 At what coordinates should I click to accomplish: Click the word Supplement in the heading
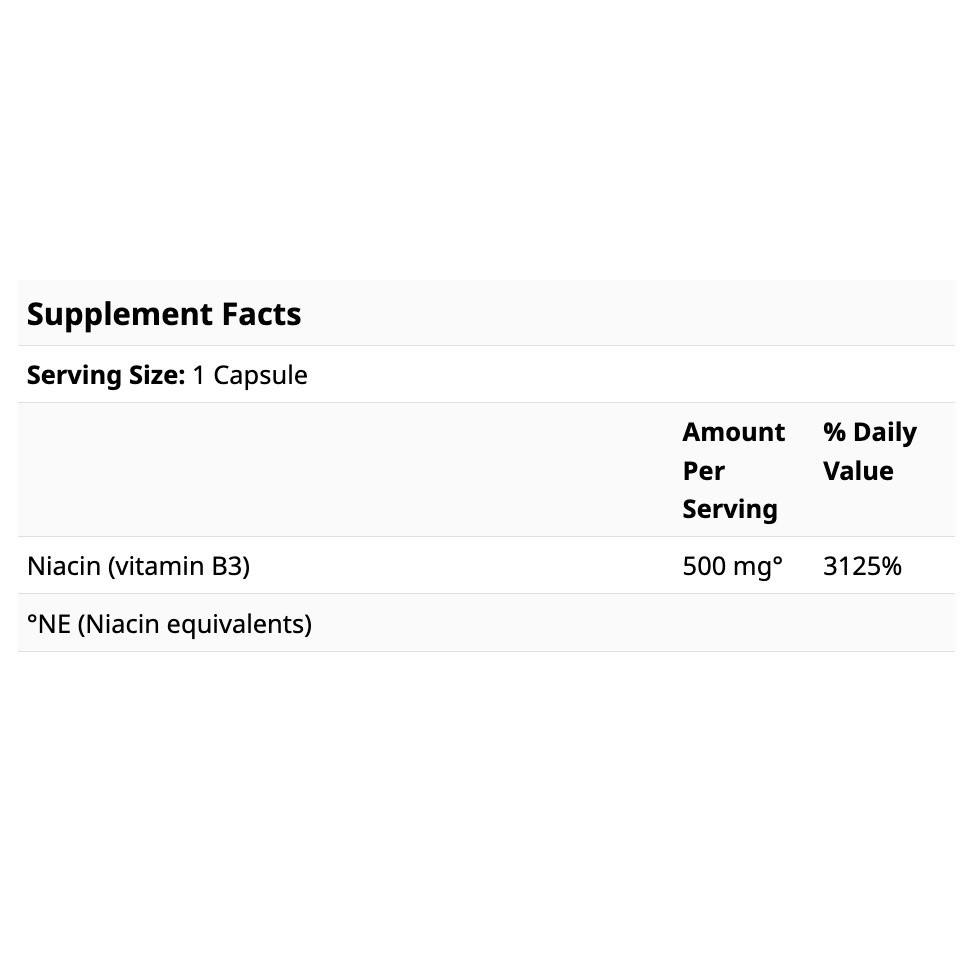120,314
